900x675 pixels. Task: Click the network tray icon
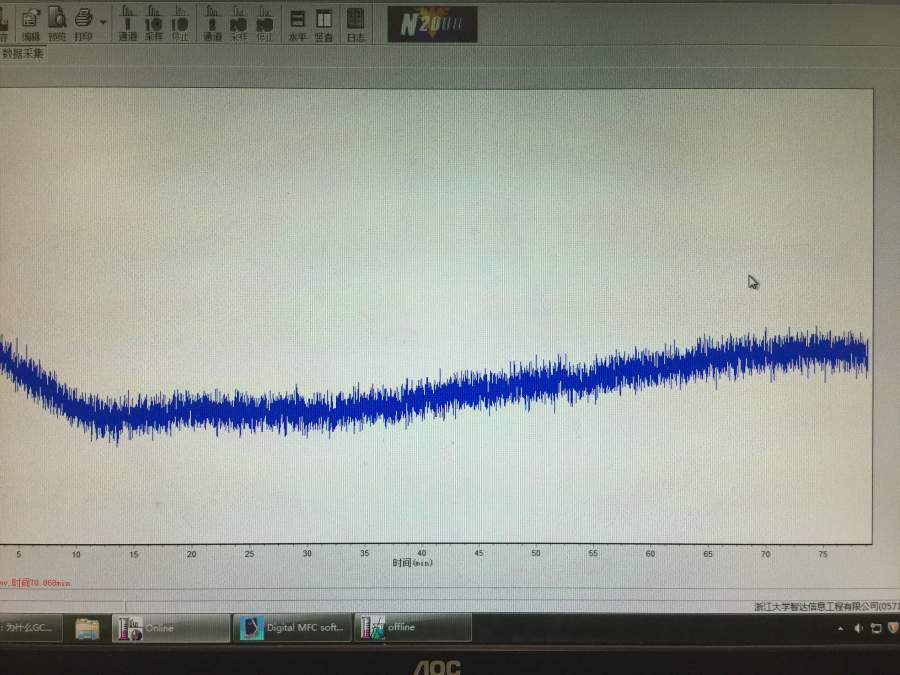click(x=876, y=629)
